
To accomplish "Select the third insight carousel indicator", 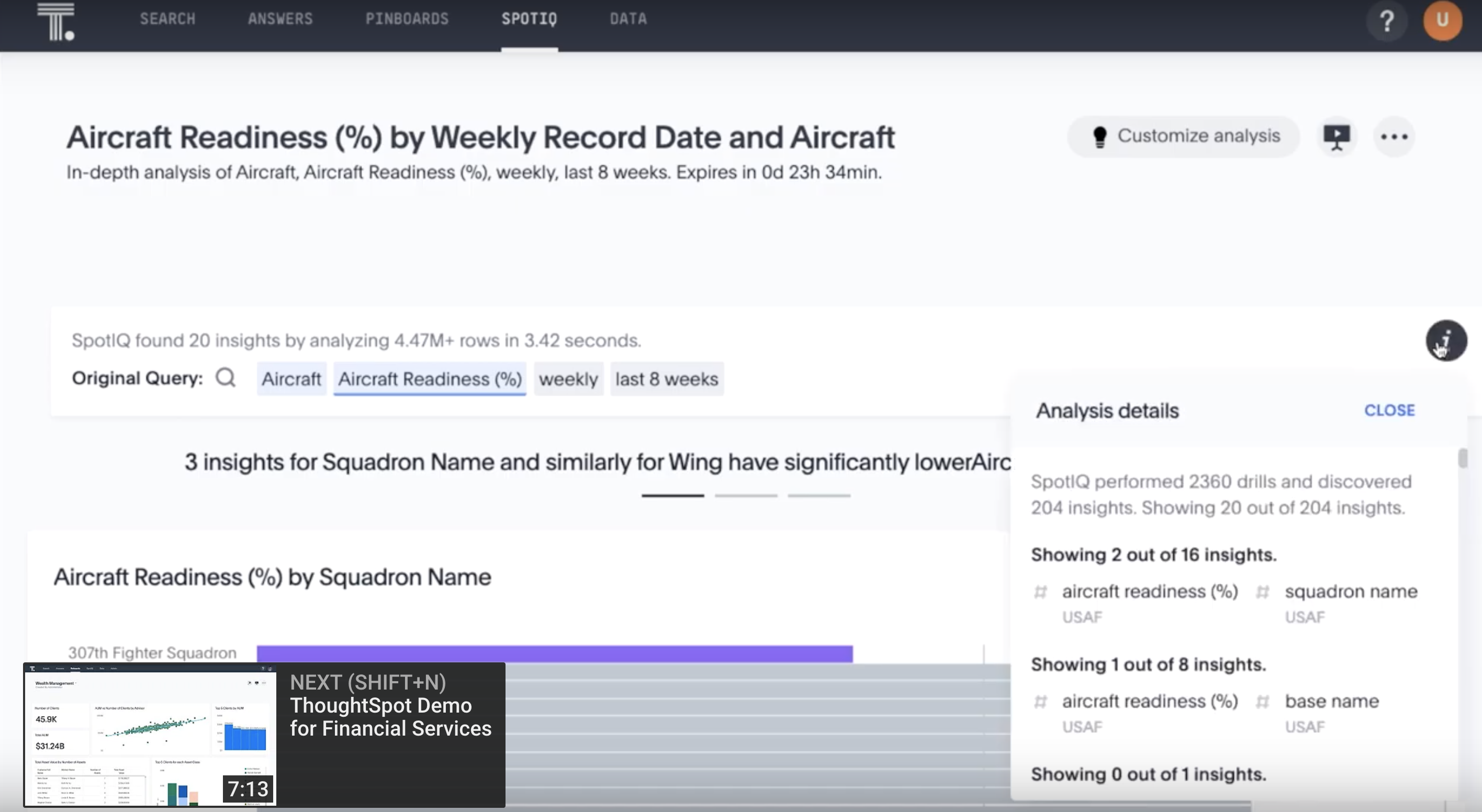I will pos(818,495).
